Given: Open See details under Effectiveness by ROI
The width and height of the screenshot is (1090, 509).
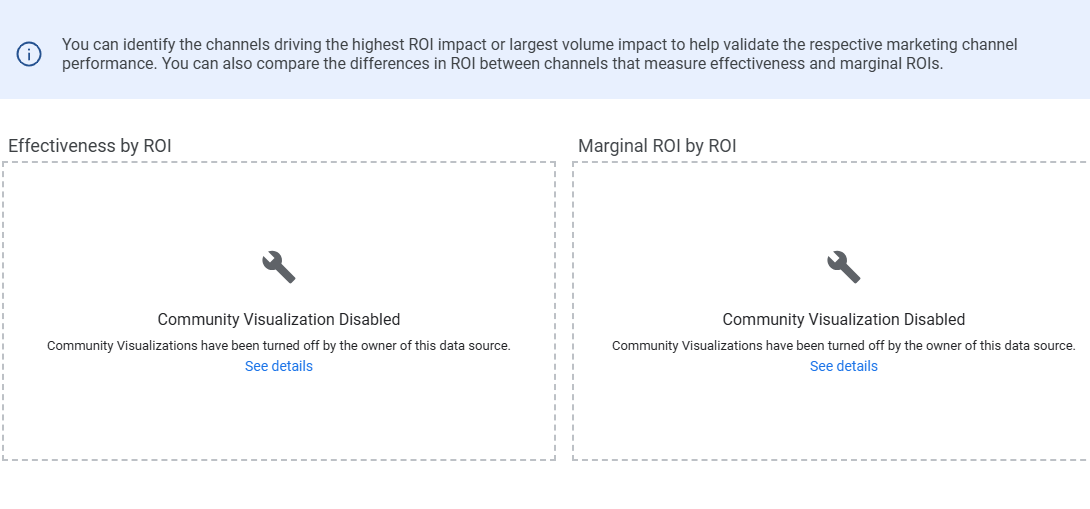Looking at the screenshot, I should pos(278,366).
